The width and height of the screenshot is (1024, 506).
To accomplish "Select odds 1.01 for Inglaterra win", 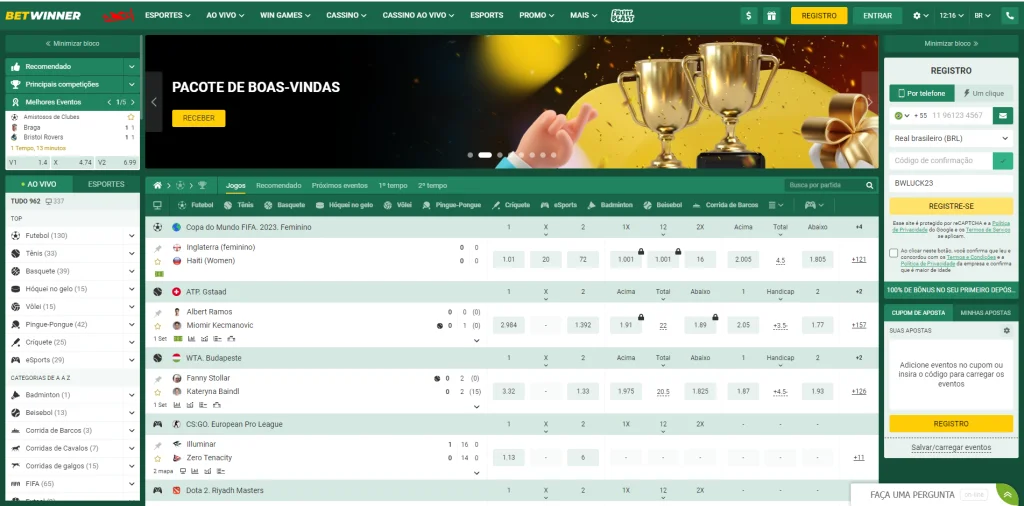I will pos(509,260).
